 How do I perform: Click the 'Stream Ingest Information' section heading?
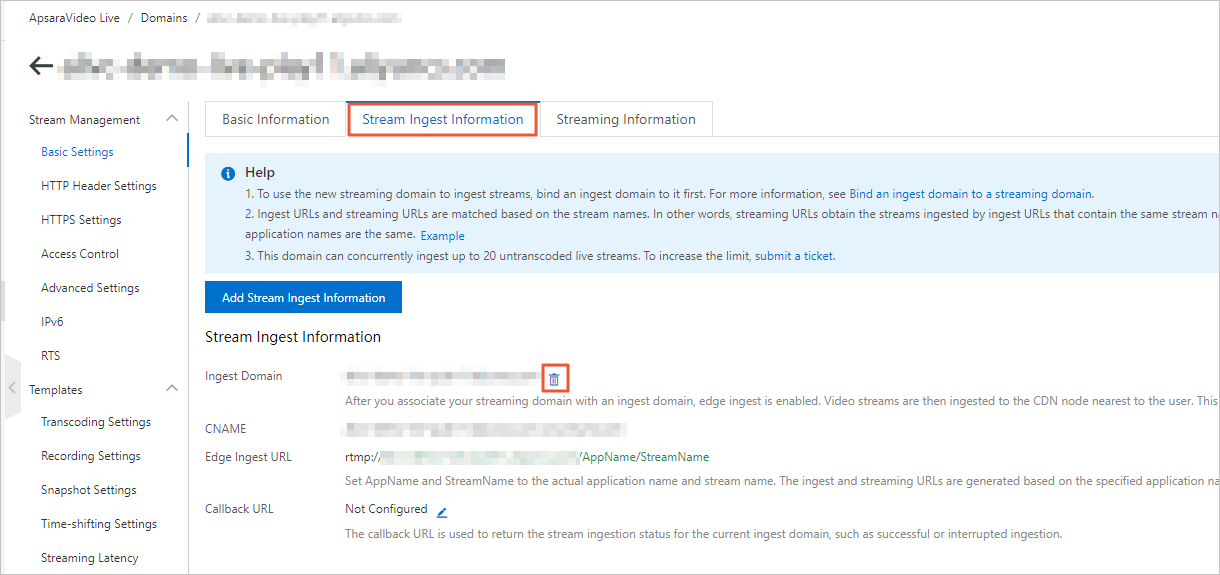click(x=293, y=337)
